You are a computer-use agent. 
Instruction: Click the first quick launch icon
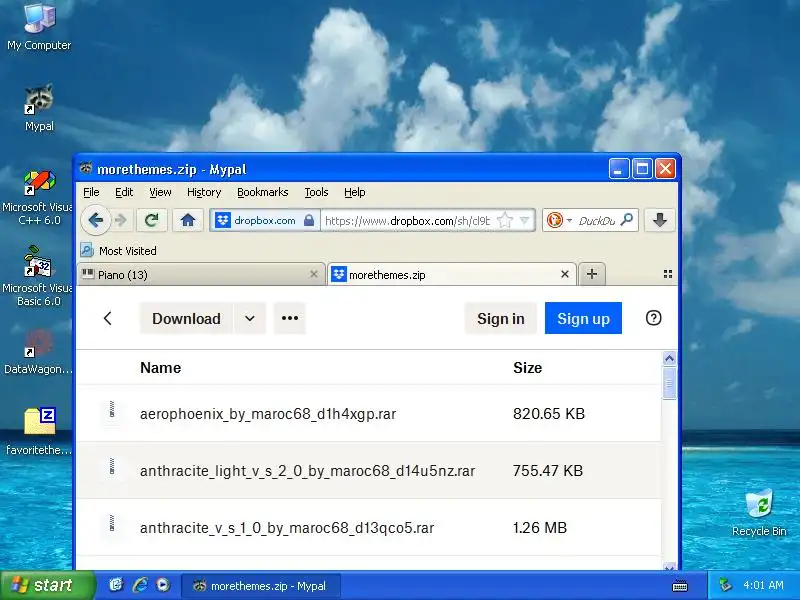point(116,585)
